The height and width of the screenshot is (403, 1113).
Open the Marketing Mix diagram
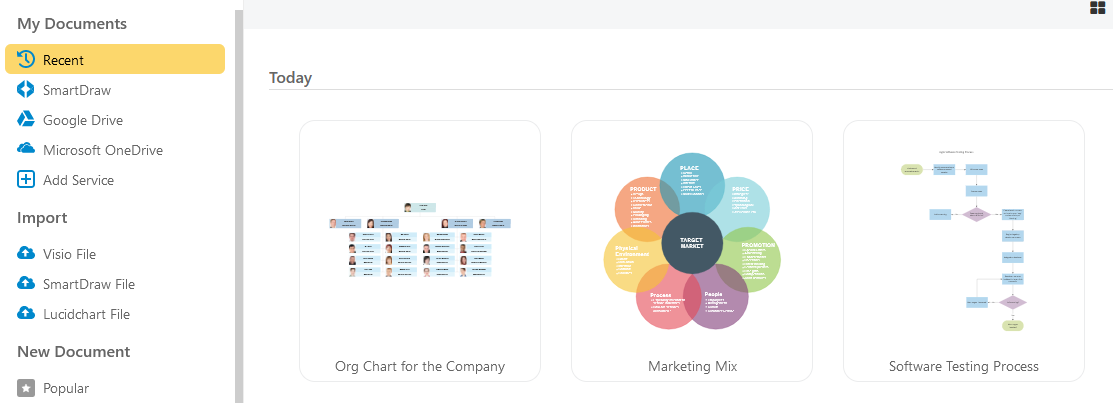click(692, 250)
